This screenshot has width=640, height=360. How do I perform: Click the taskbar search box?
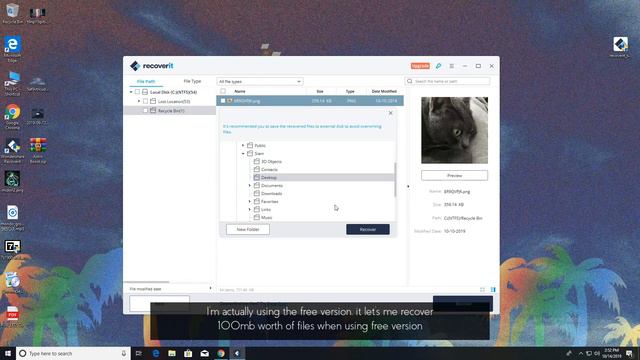pos(73,353)
